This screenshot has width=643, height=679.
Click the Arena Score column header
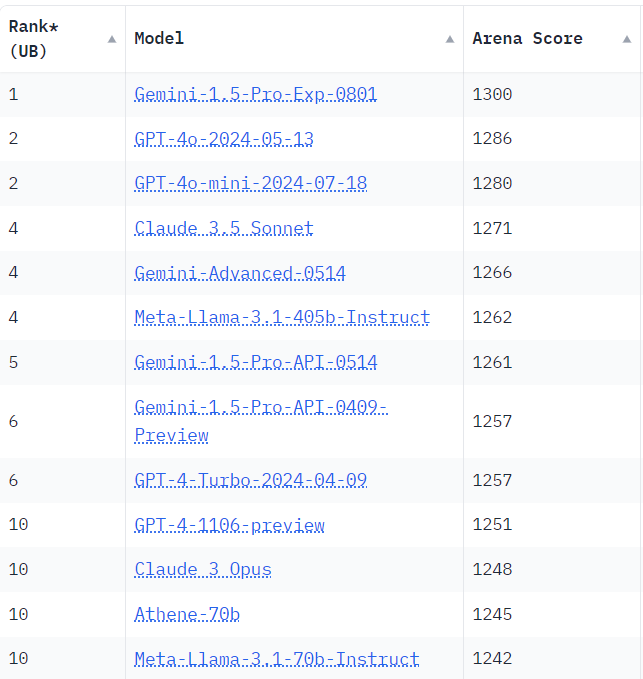552,39
